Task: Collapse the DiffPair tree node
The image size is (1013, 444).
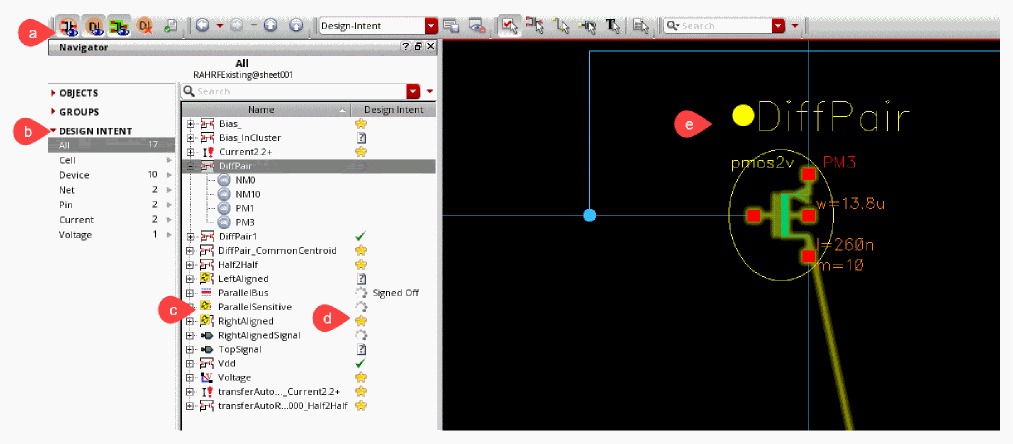Action: click(190, 166)
